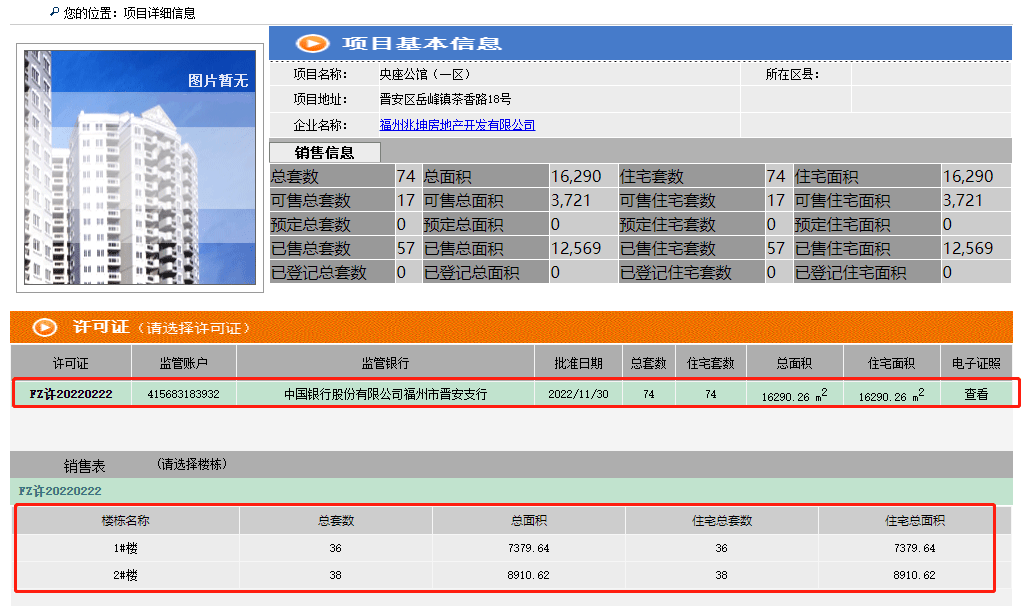This screenshot has height=606, width=1021.
Task: Click the 监管账户 column header
Action: point(184,363)
